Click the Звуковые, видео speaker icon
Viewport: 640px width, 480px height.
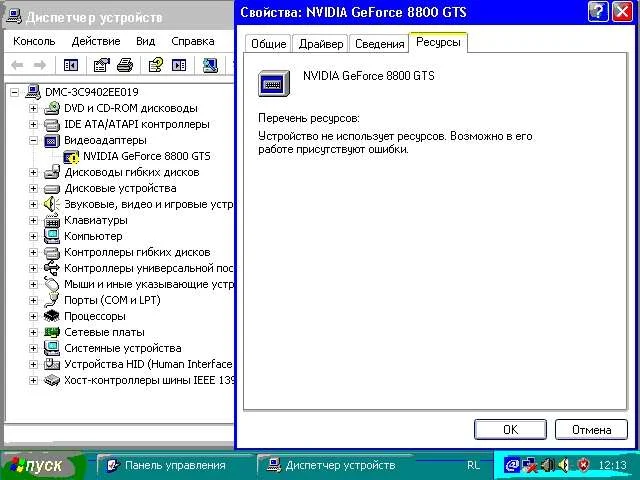[52, 204]
